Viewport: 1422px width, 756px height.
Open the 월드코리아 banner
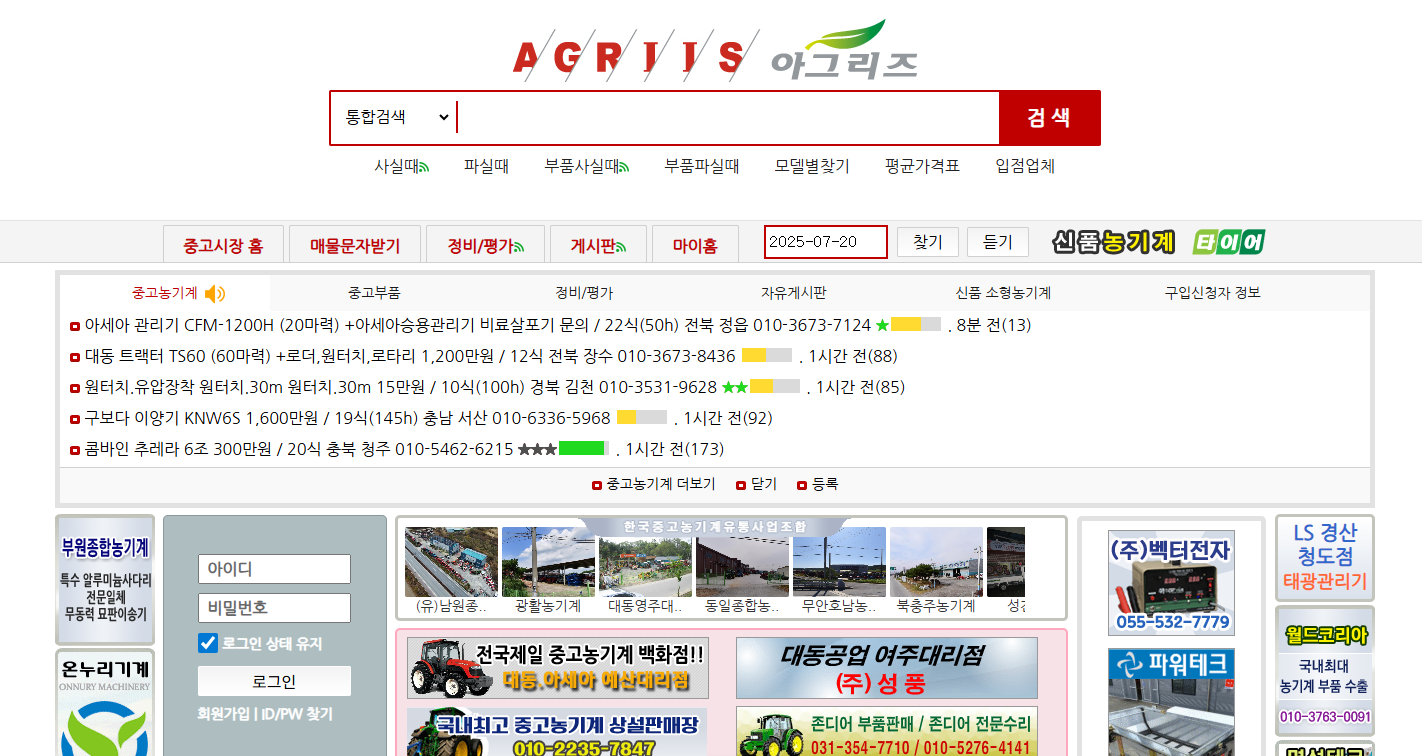1325,671
